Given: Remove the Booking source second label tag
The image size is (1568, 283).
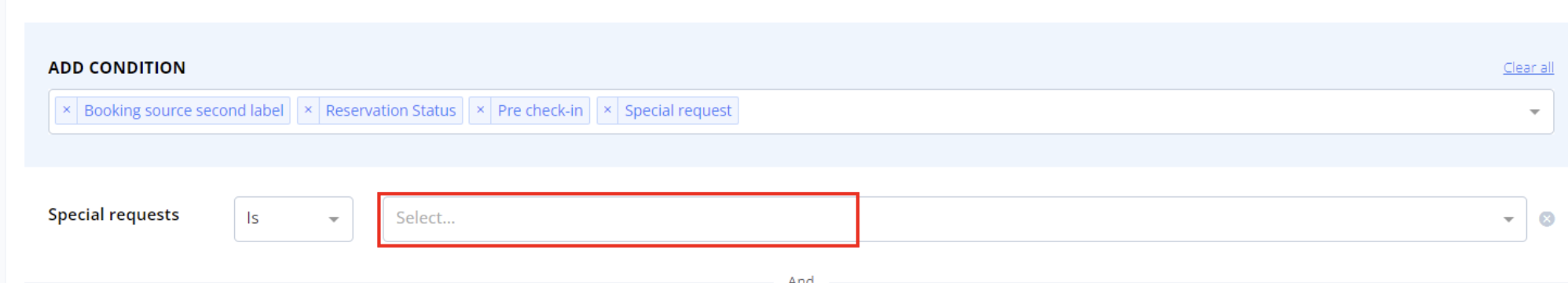Looking at the screenshot, I should coord(67,111).
